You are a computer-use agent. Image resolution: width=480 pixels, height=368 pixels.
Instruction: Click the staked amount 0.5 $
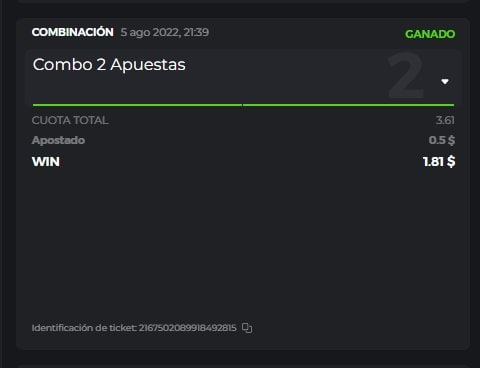tap(442, 140)
